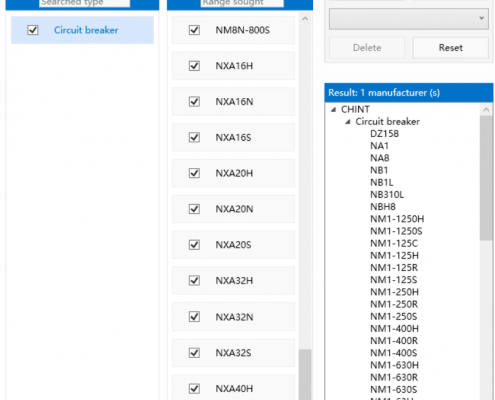Toggle the NXA40H checkbox
The height and width of the screenshot is (400, 495).
(194, 388)
